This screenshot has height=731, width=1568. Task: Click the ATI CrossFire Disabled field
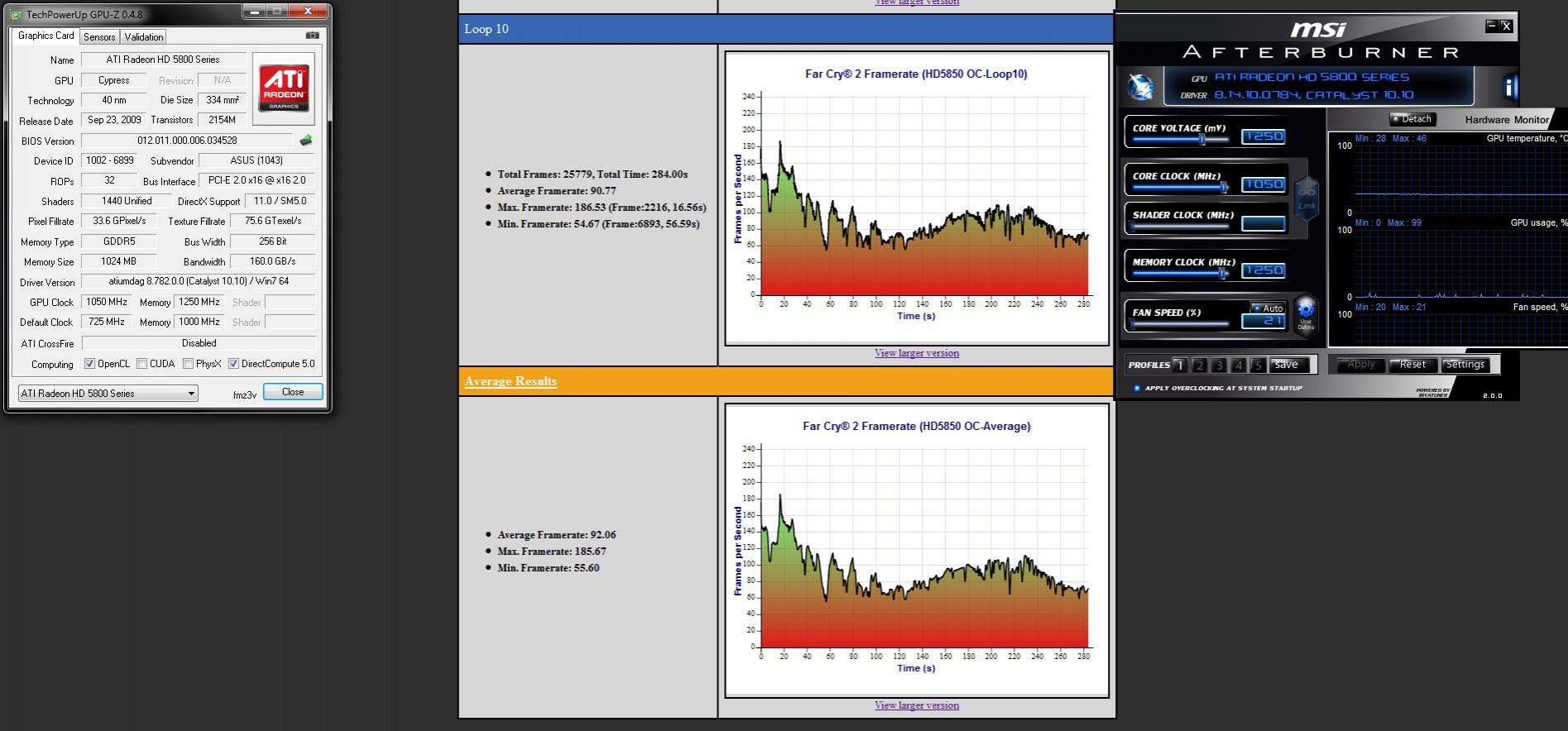(x=198, y=343)
